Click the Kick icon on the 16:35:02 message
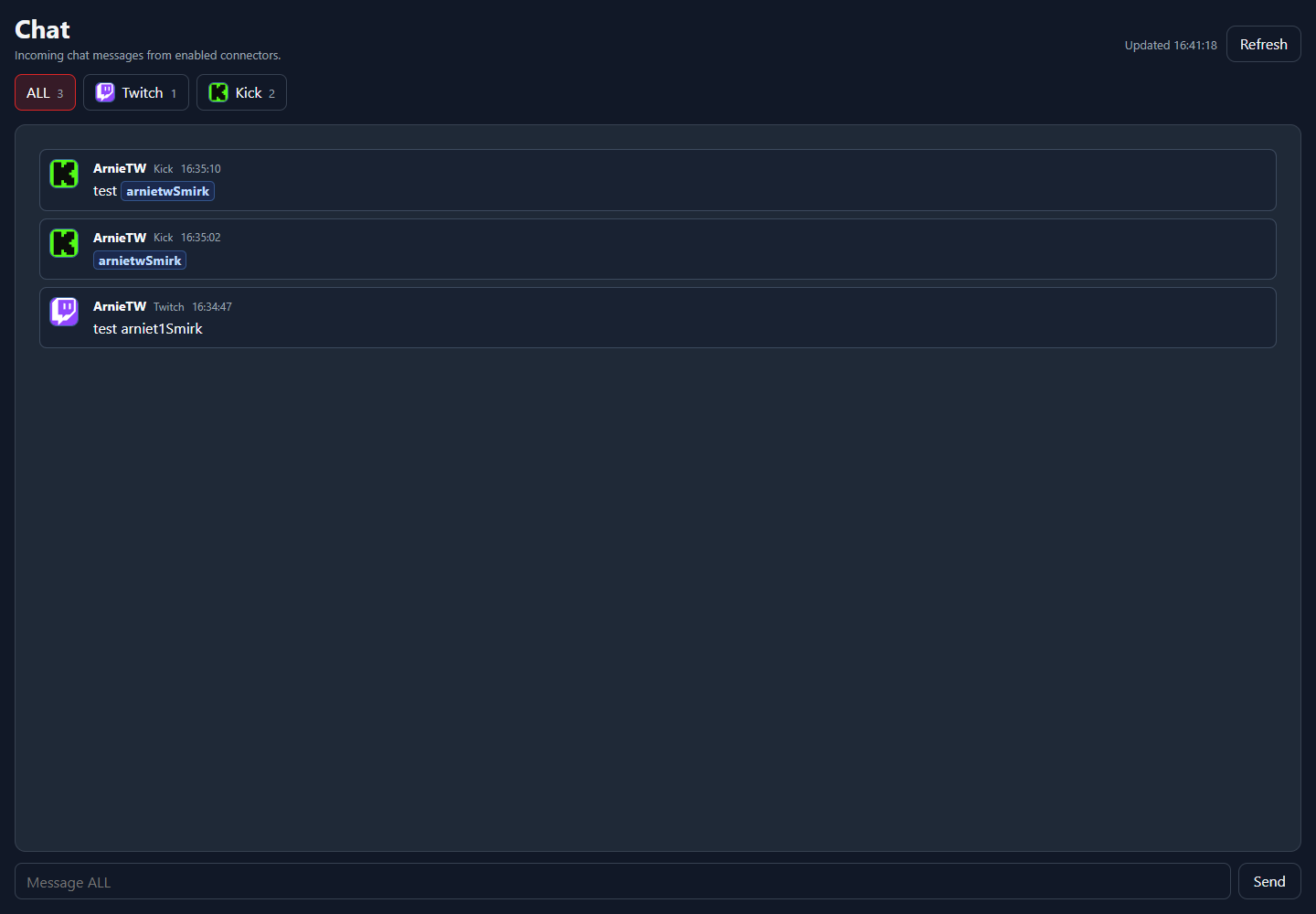 click(x=64, y=243)
